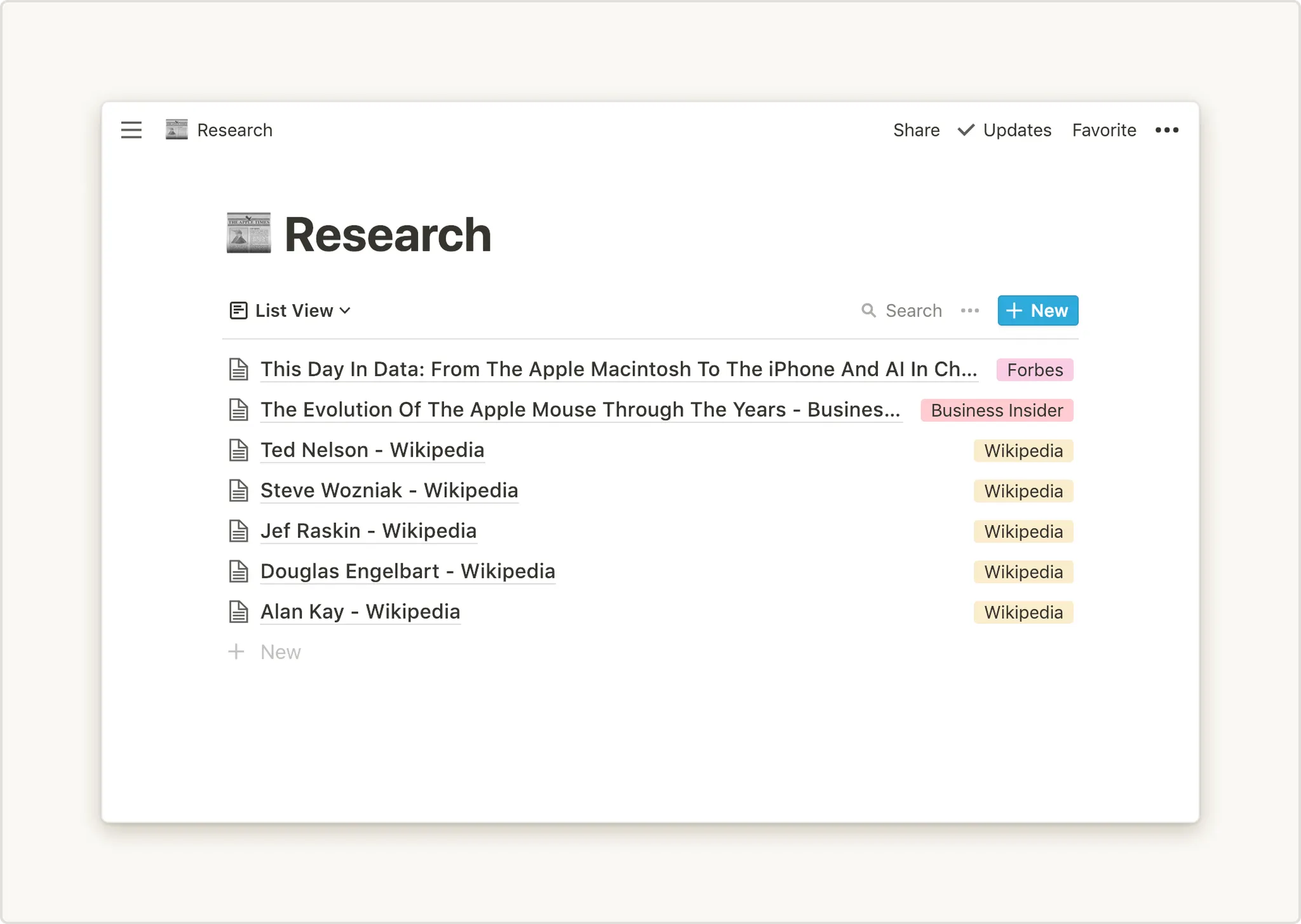Click the search magnifier icon
1301x924 pixels.
[x=868, y=311]
